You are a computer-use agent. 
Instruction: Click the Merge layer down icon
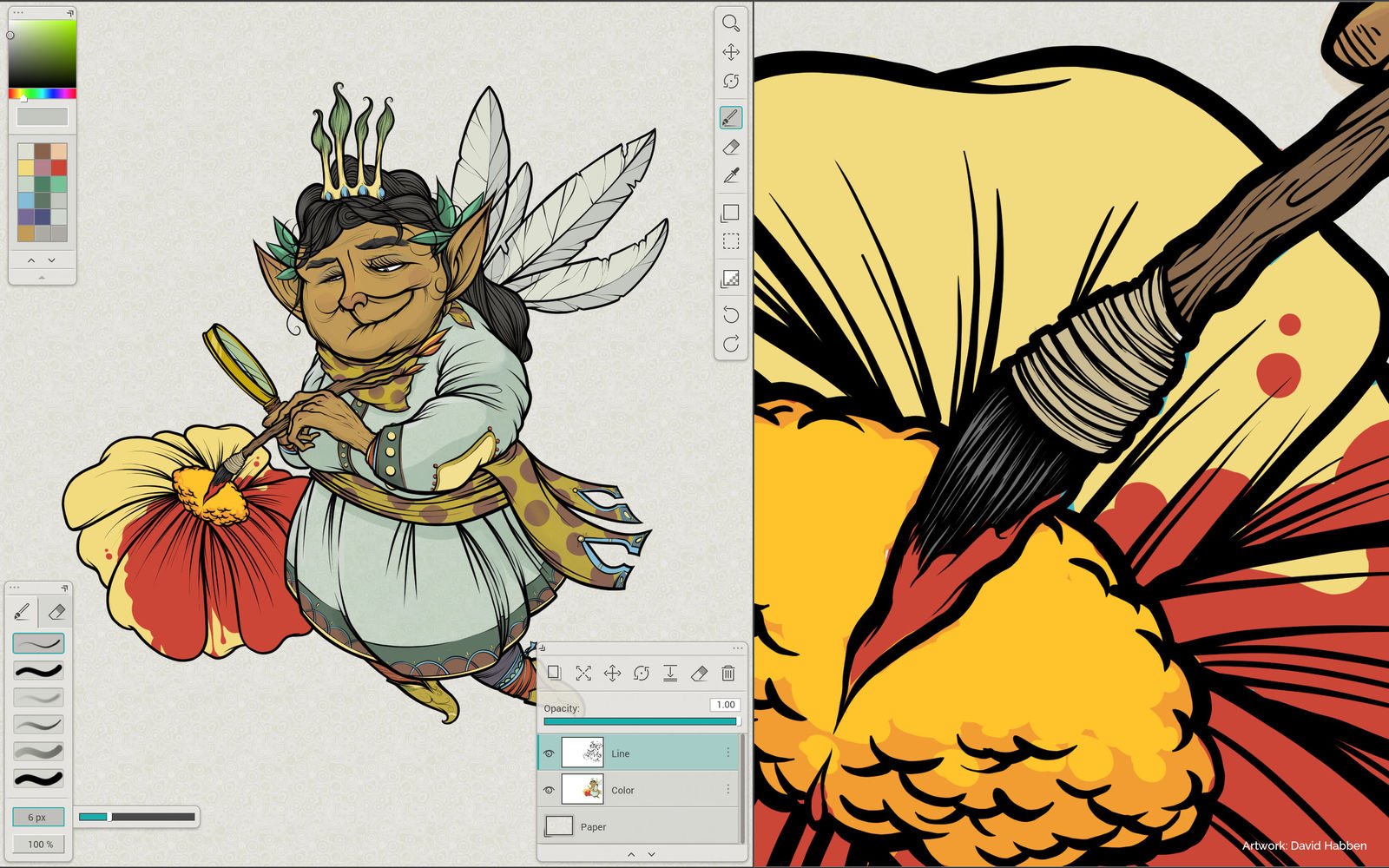(670, 673)
